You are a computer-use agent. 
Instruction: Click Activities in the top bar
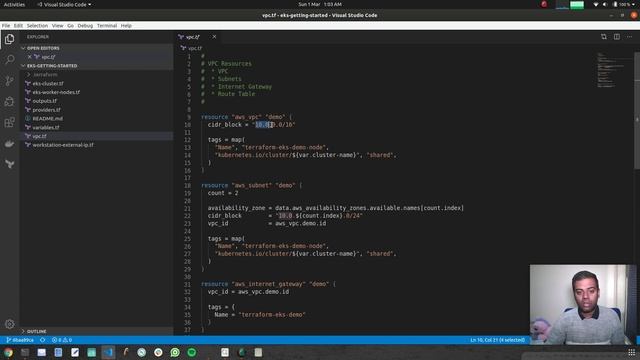(x=14, y=4)
